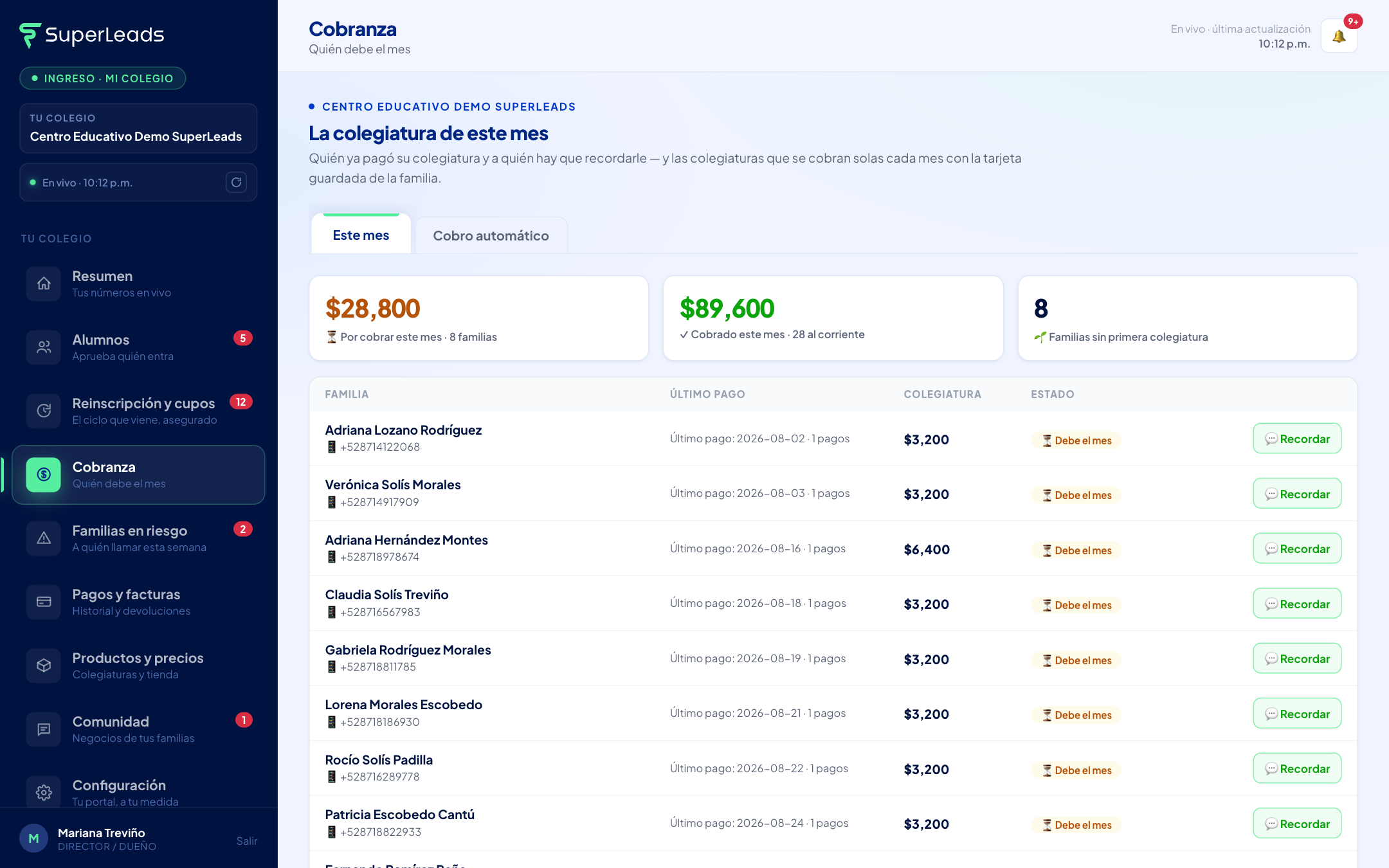Click the red 12 badge on Reinscripción
The image size is (1389, 868).
(241, 402)
